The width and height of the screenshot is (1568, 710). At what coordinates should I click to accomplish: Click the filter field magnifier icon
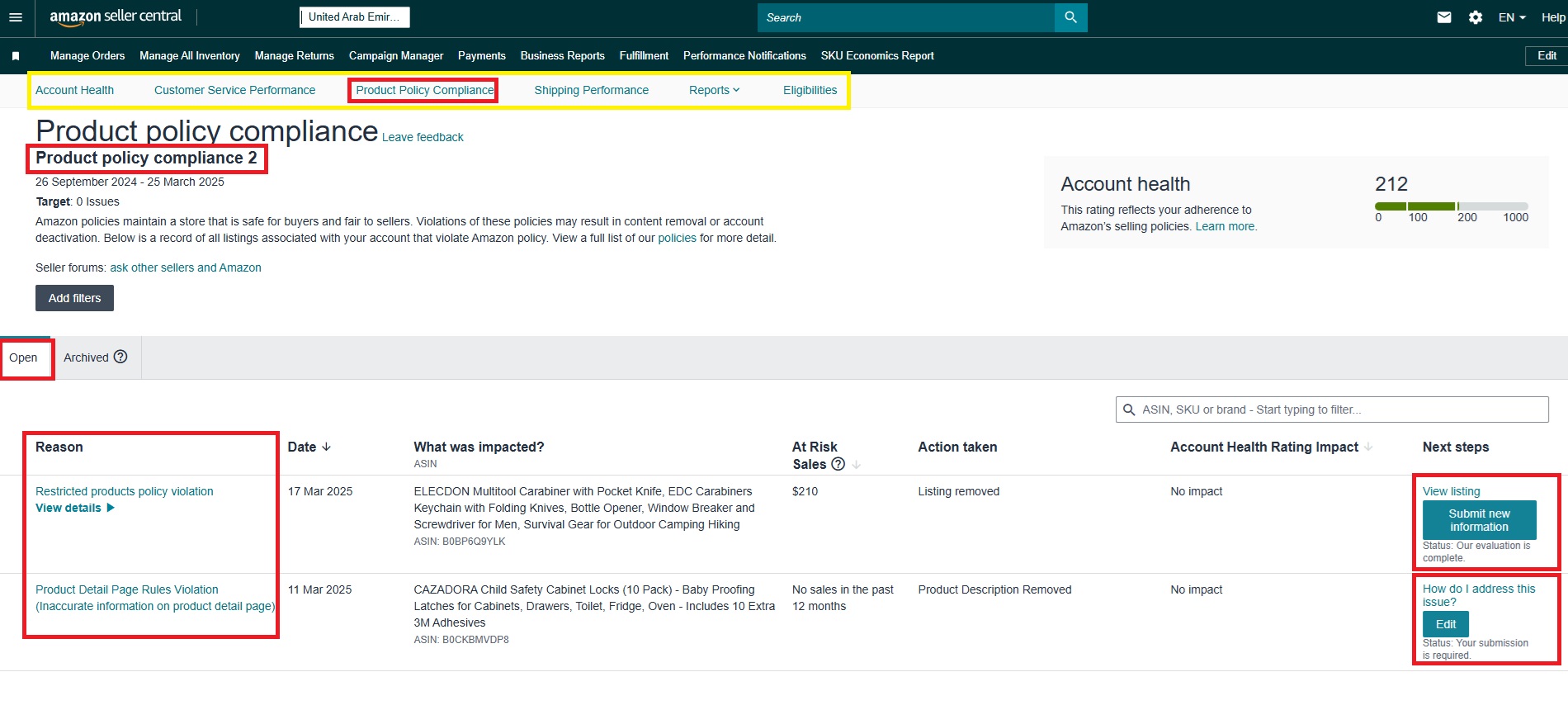pos(1129,409)
